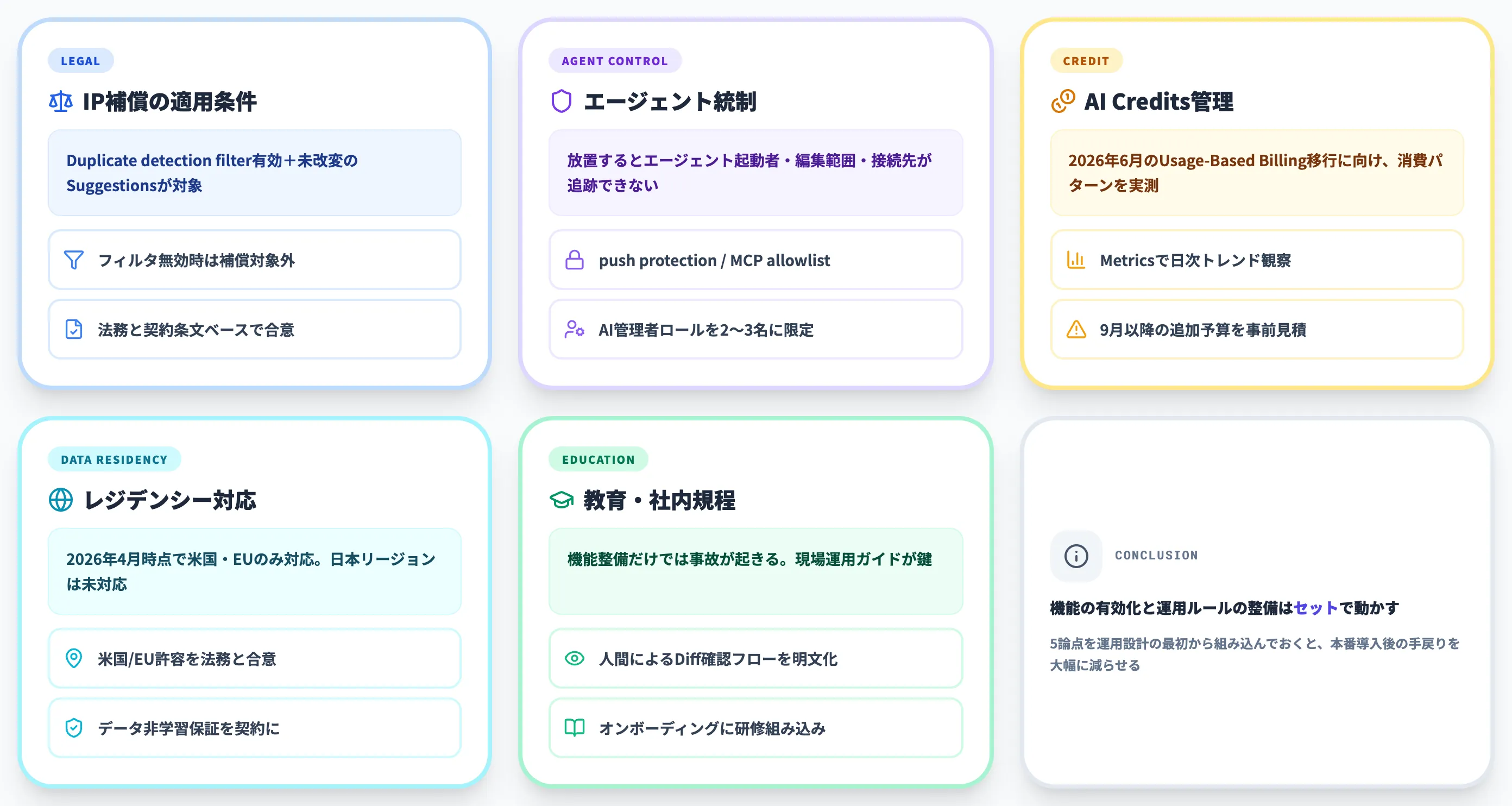Select the AGENT CONTROL tag badge

point(615,60)
